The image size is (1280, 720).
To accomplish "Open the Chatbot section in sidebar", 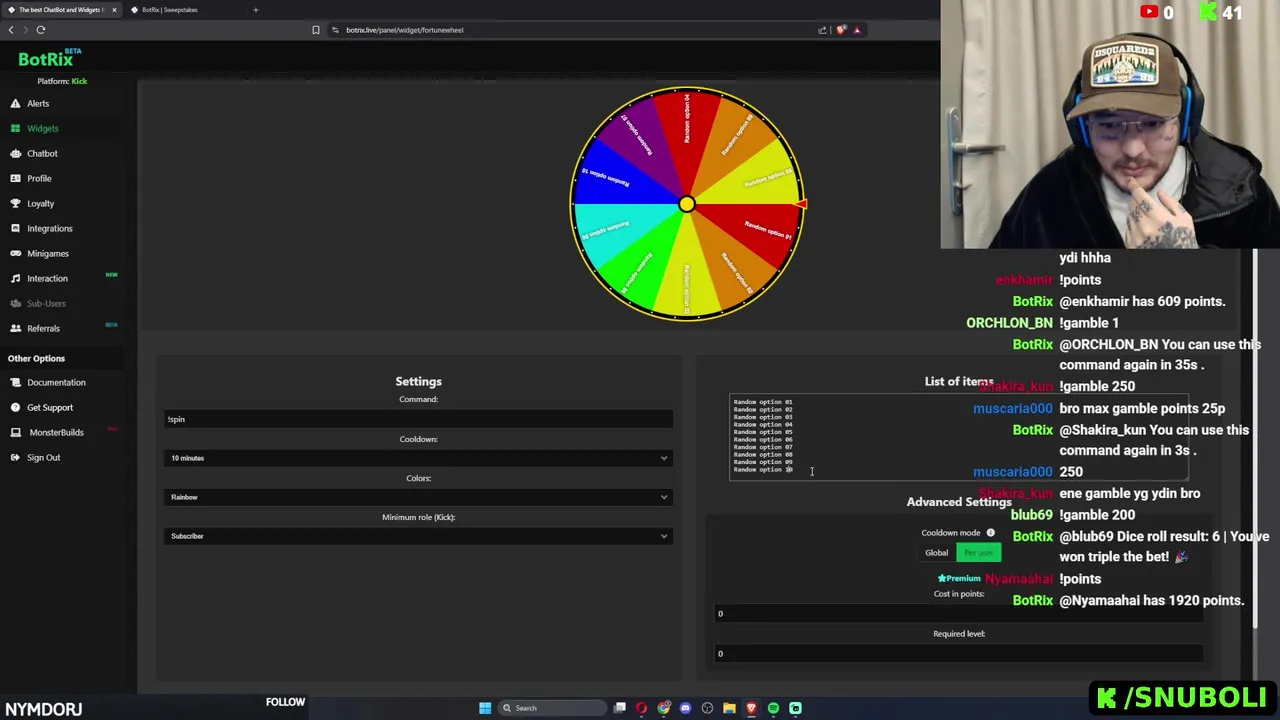I will tap(42, 154).
